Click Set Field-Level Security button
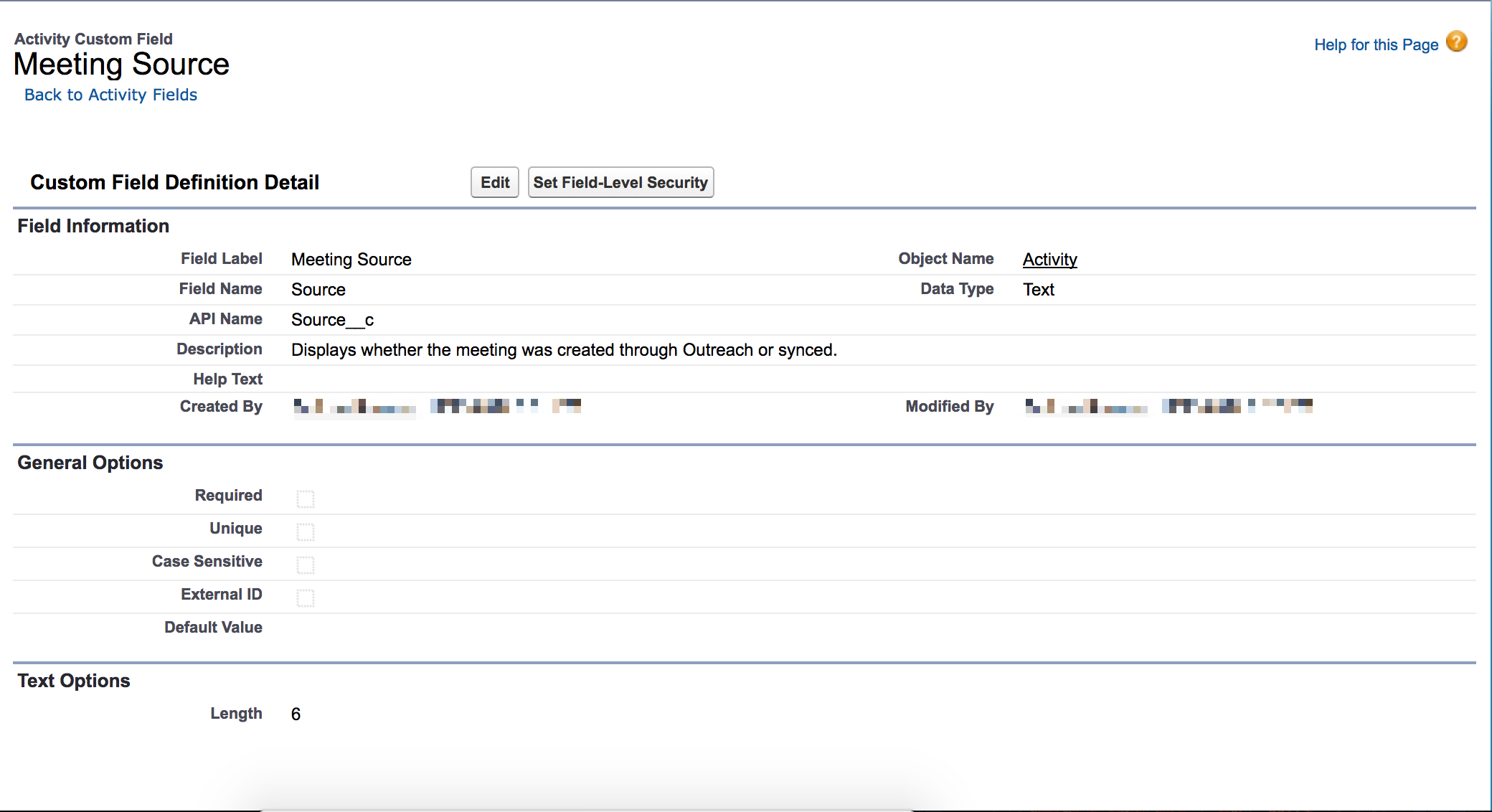Viewport: 1492px width, 812px height. [620, 182]
